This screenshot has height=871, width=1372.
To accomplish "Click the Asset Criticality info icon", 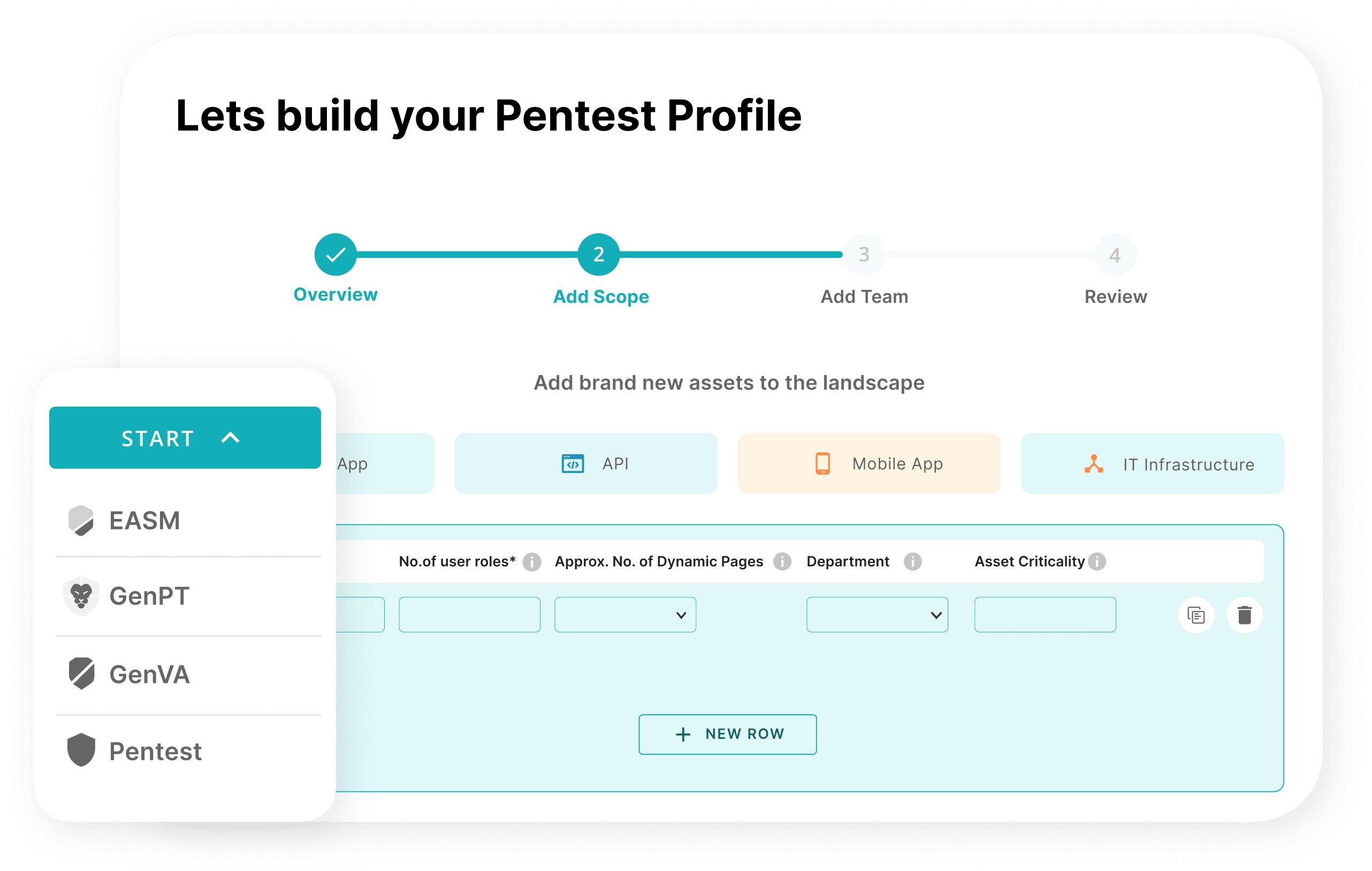I will tap(1096, 562).
